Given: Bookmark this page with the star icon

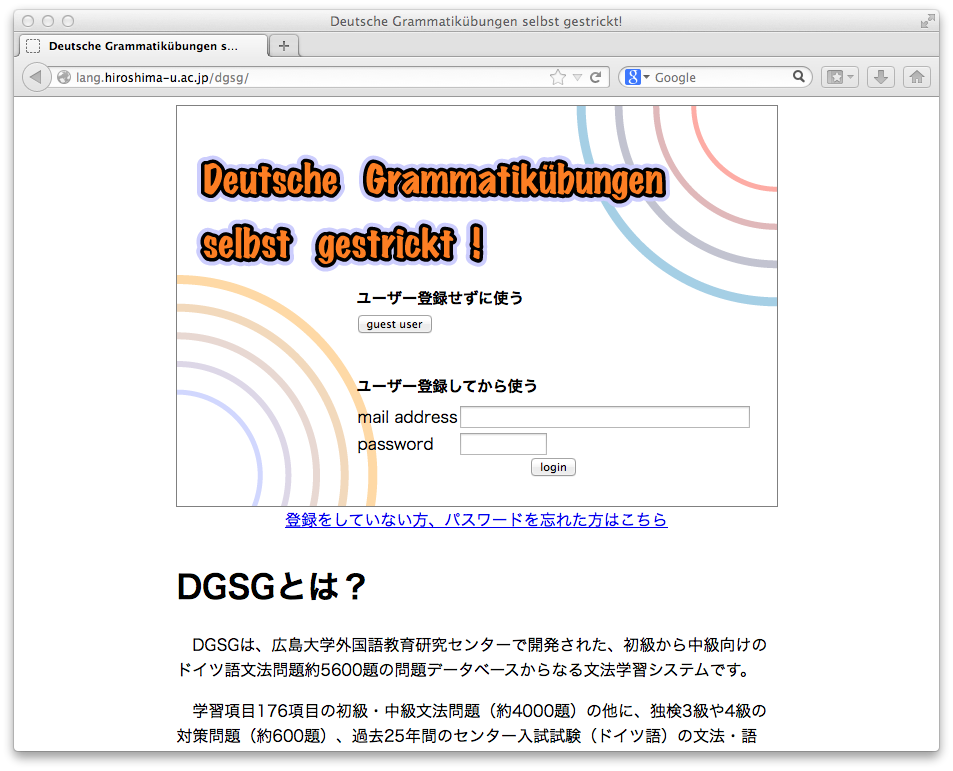Looking at the screenshot, I should pos(558,77).
